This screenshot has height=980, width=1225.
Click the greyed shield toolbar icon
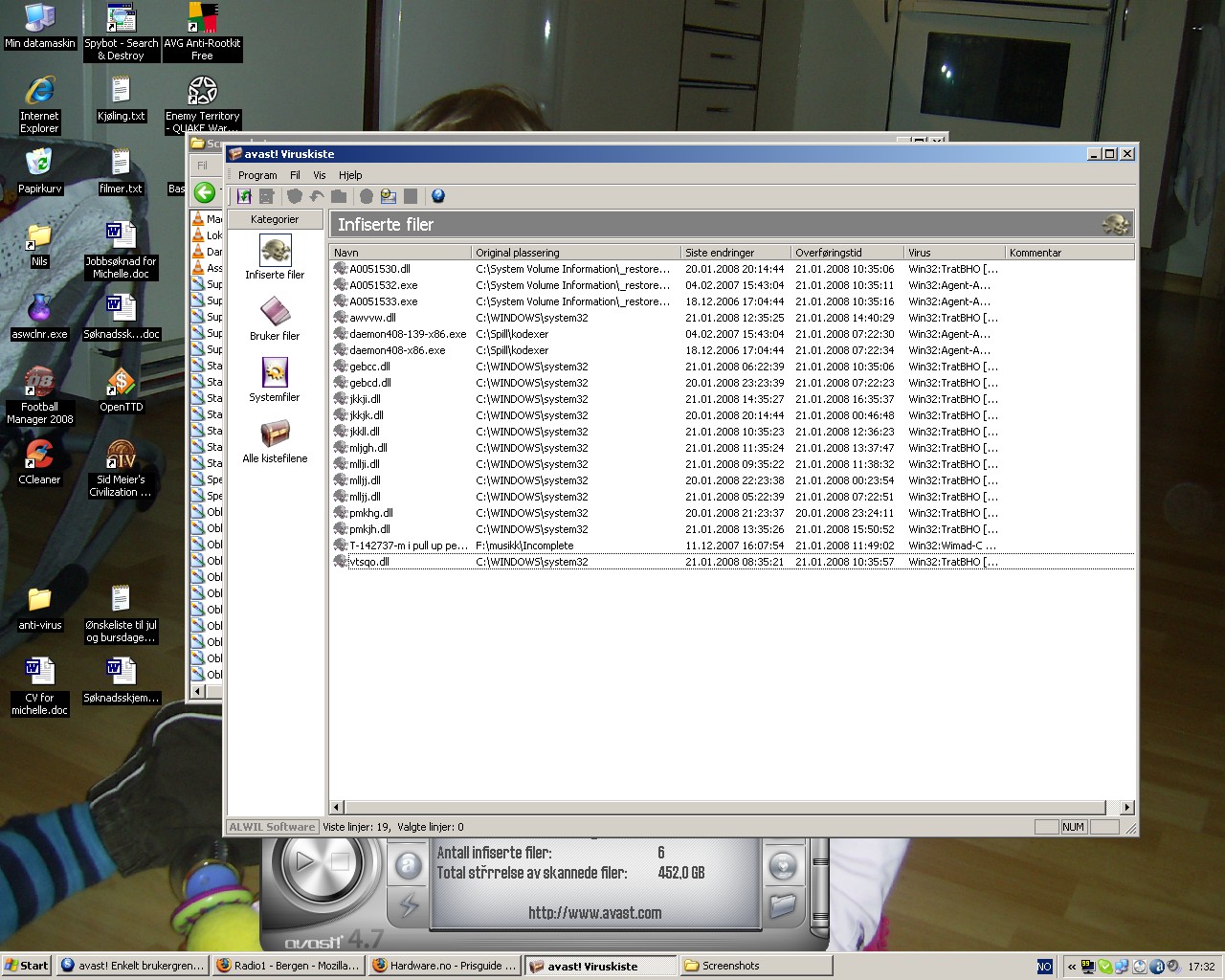295,196
